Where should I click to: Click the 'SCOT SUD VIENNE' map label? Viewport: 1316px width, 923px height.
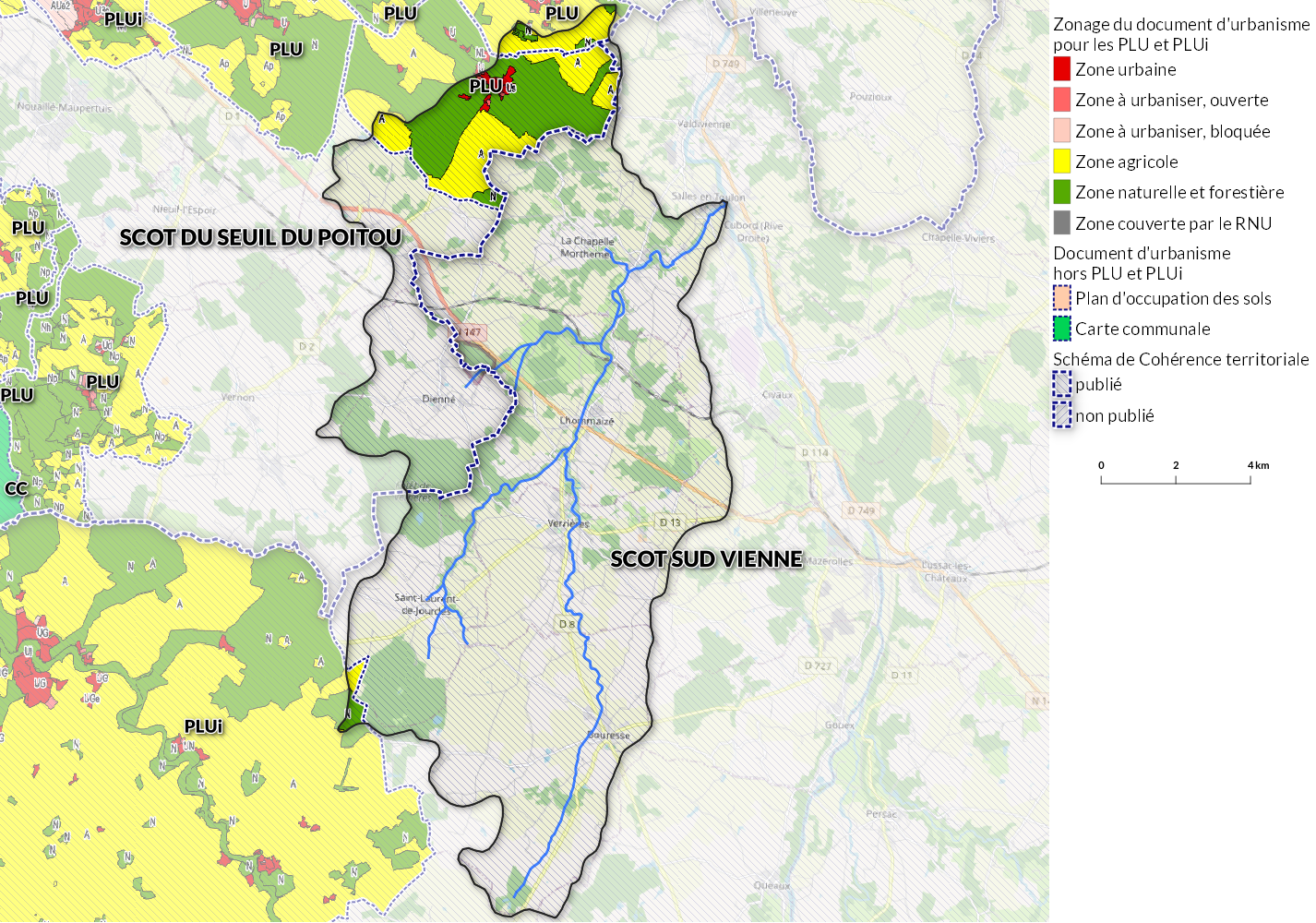pos(706,558)
